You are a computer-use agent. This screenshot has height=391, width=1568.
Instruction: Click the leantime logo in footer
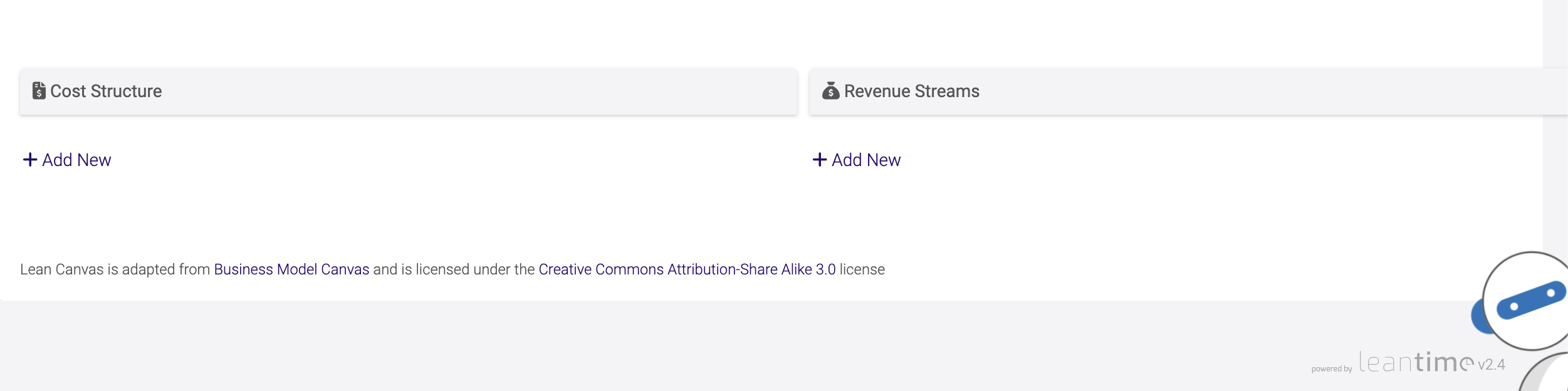point(1416,363)
